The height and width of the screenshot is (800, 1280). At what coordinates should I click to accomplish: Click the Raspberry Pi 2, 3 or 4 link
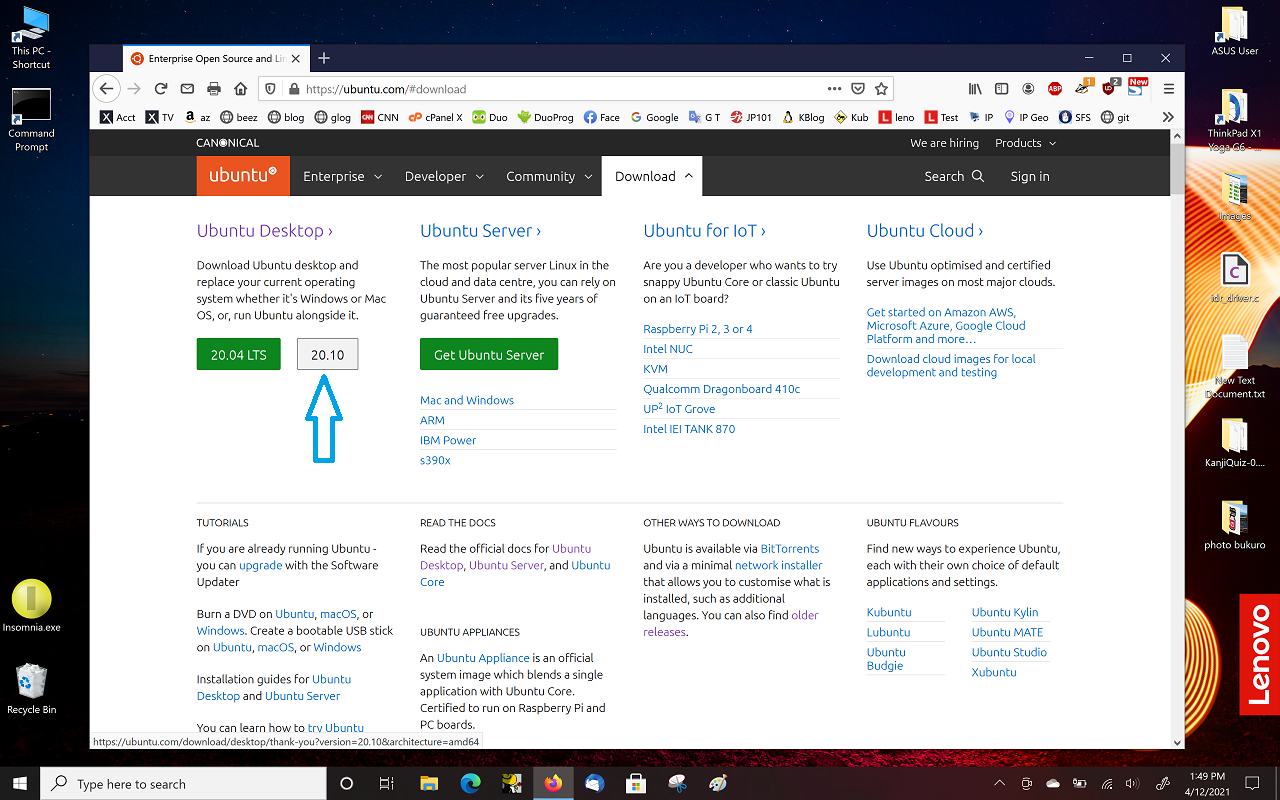click(x=698, y=329)
